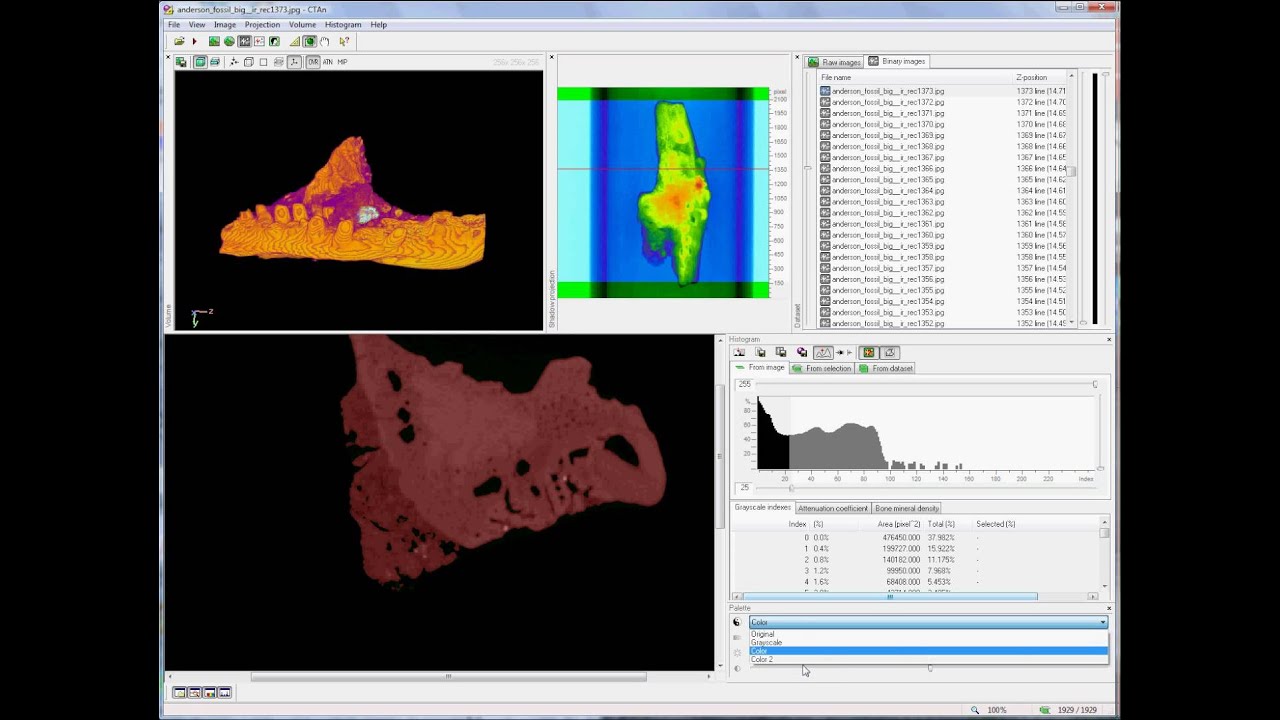This screenshot has width=1280, height=720.
Task: Click the raw images landscape toolbar icon
Action: tap(214, 41)
